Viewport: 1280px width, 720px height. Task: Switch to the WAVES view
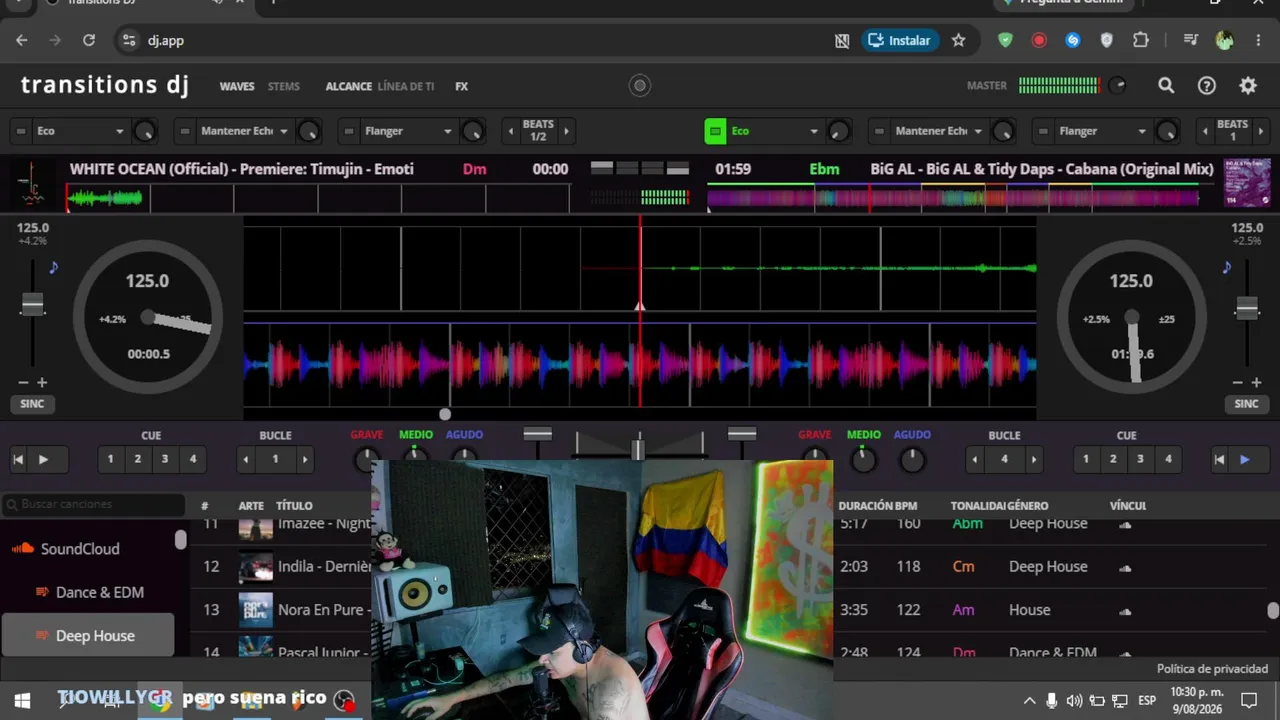click(x=237, y=87)
